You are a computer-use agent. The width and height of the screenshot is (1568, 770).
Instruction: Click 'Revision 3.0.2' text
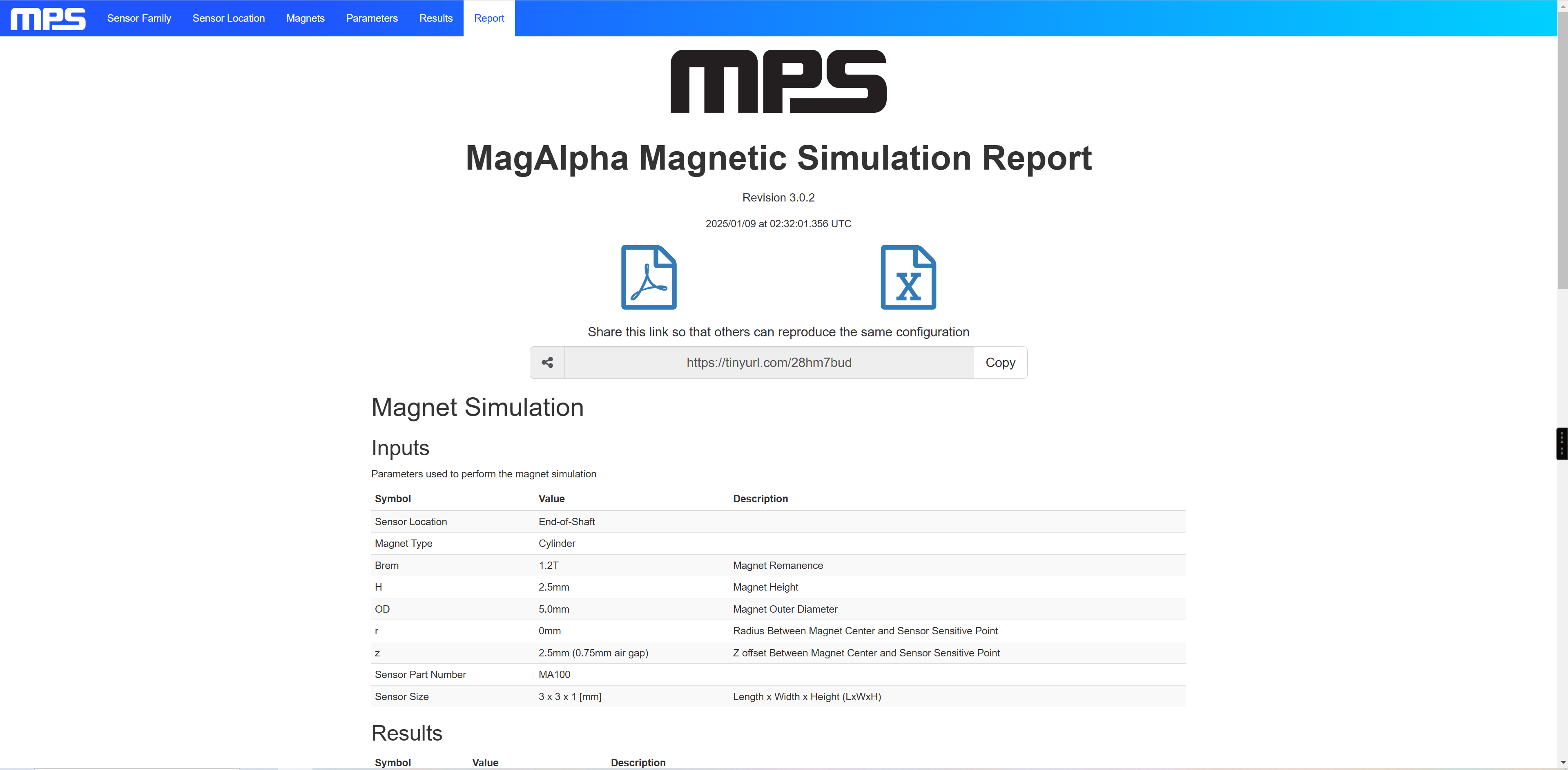coord(778,197)
